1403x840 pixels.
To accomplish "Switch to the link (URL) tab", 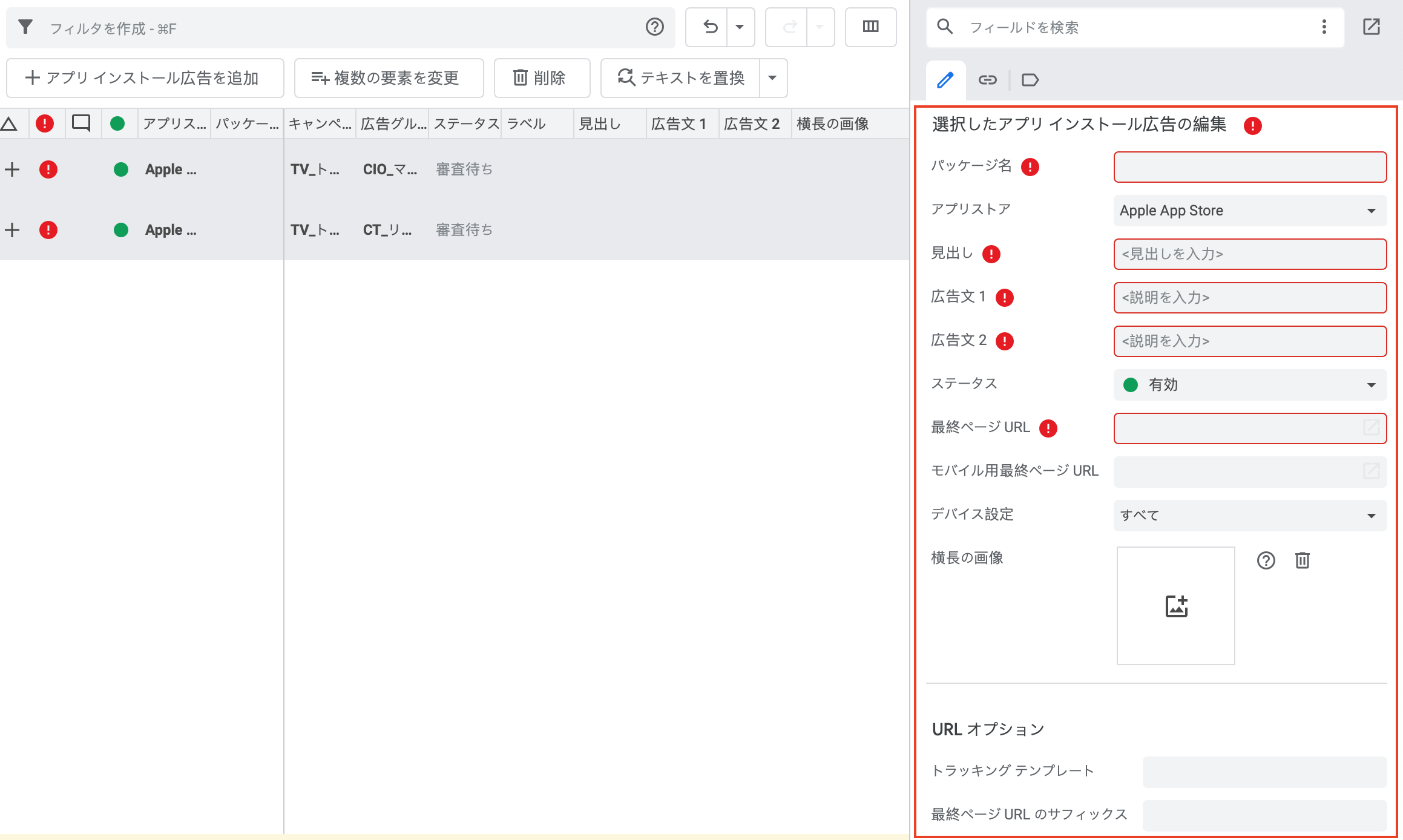I will (987, 80).
